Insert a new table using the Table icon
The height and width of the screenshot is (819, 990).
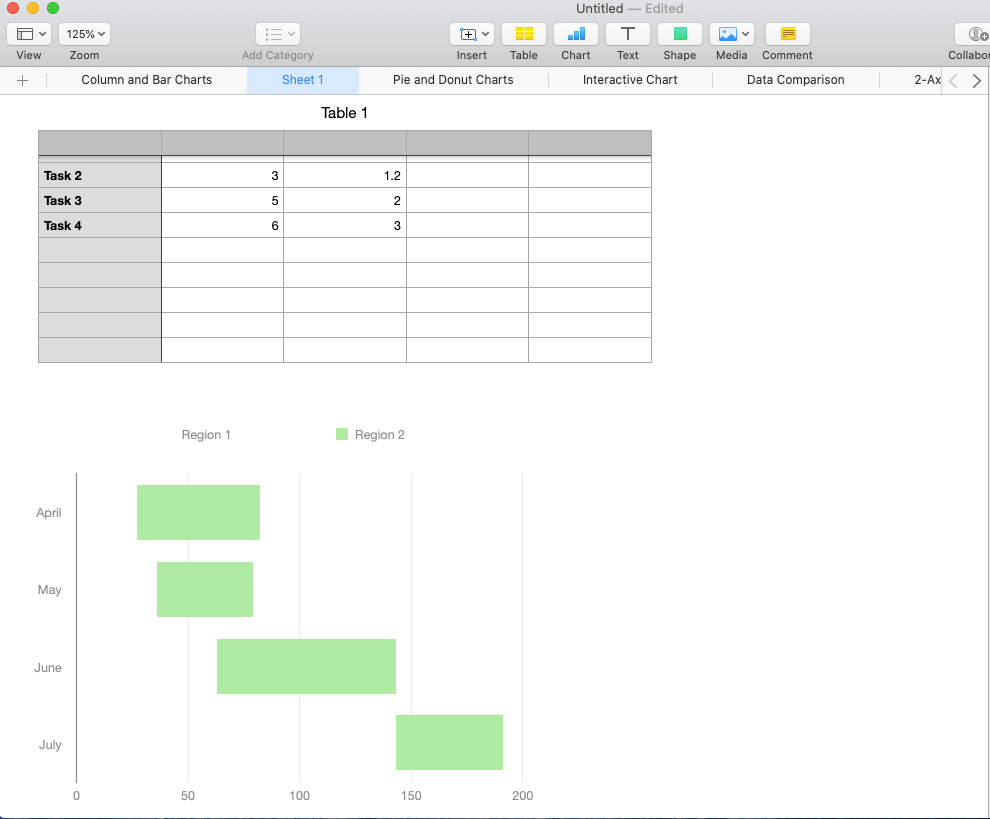pos(523,34)
